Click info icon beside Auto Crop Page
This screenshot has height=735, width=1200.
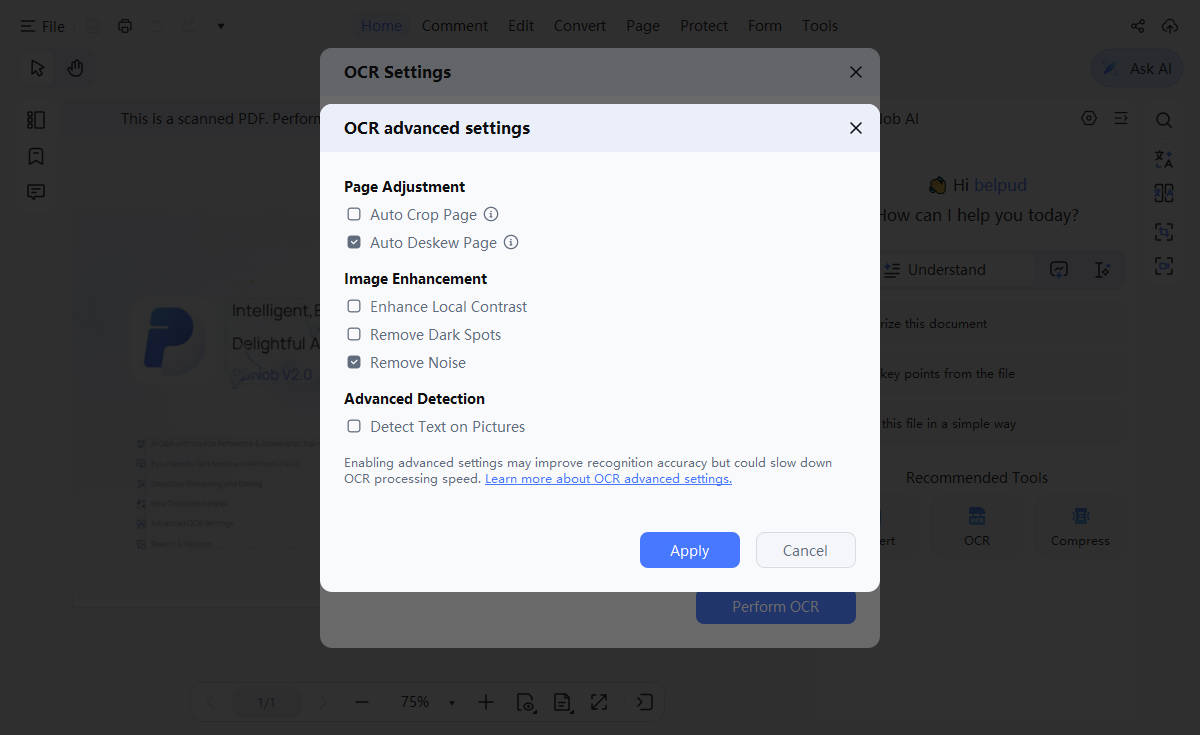(x=491, y=214)
